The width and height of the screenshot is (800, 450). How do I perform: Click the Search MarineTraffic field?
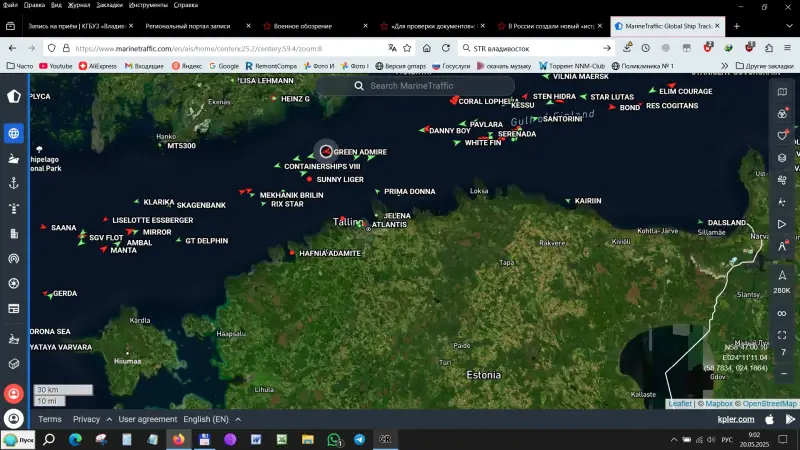pyautogui.click(x=415, y=86)
